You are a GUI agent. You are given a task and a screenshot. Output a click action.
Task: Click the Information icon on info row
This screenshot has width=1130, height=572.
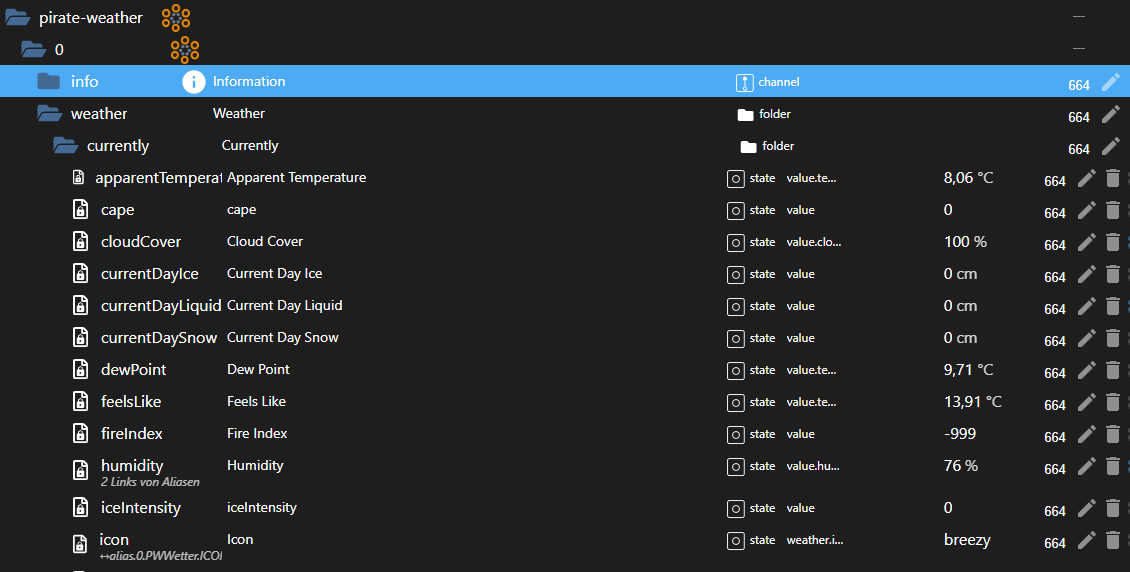tap(193, 82)
